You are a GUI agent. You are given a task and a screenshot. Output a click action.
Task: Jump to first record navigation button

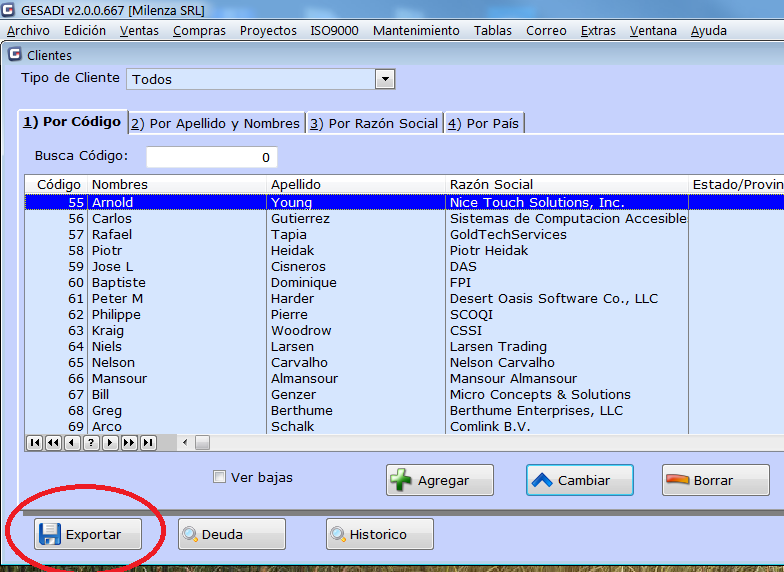(x=34, y=442)
